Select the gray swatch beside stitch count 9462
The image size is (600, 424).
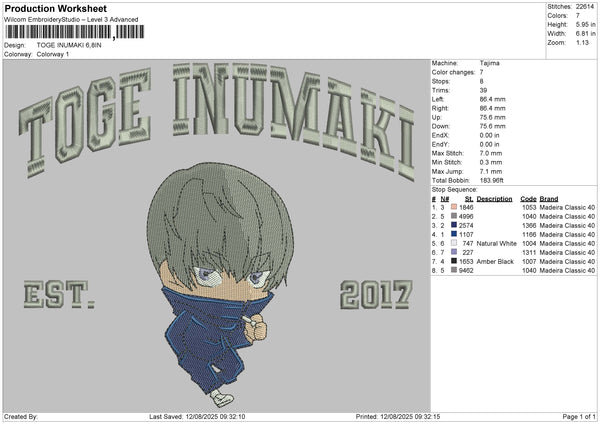point(454,270)
